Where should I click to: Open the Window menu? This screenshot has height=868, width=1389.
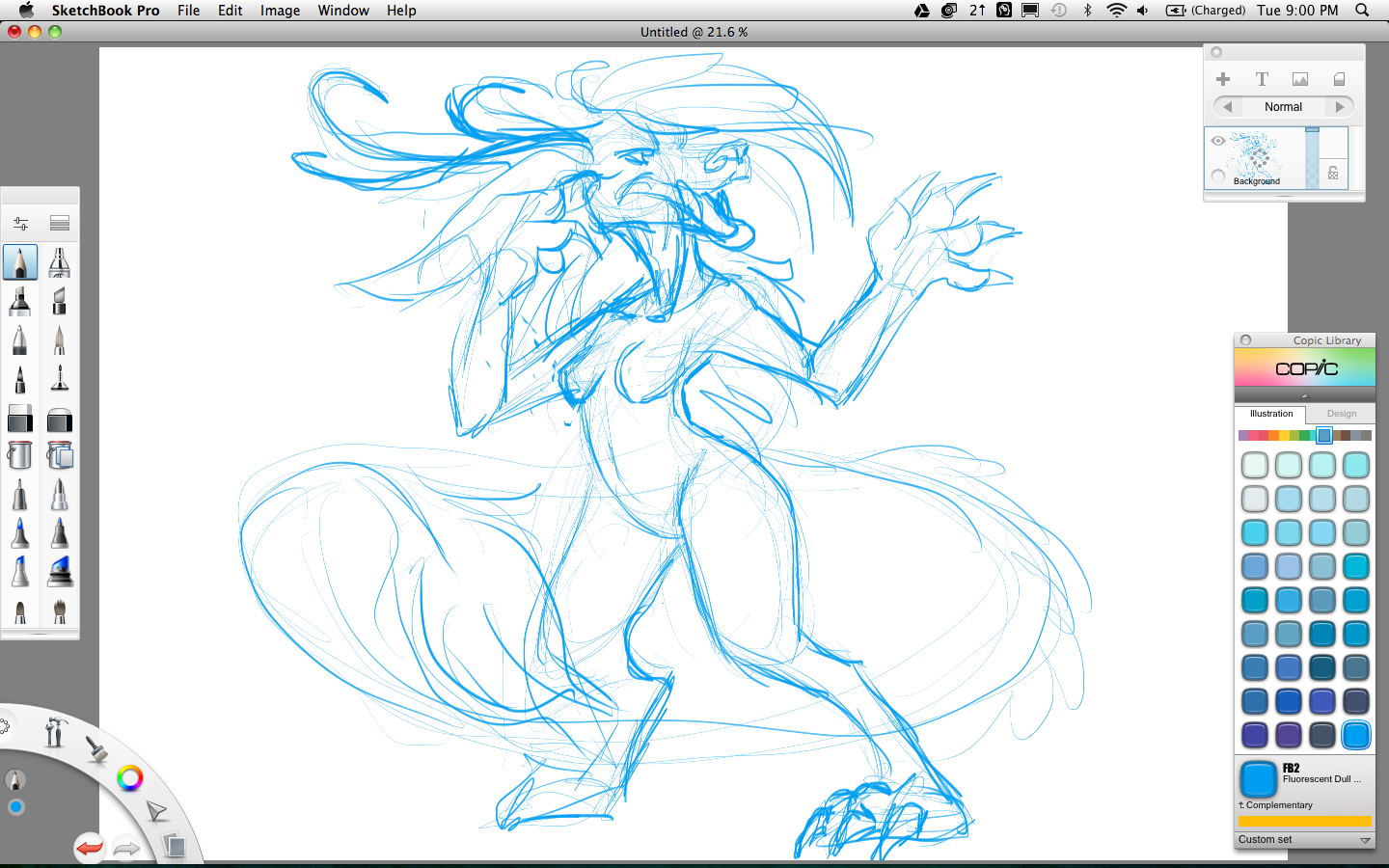tap(343, 11)
